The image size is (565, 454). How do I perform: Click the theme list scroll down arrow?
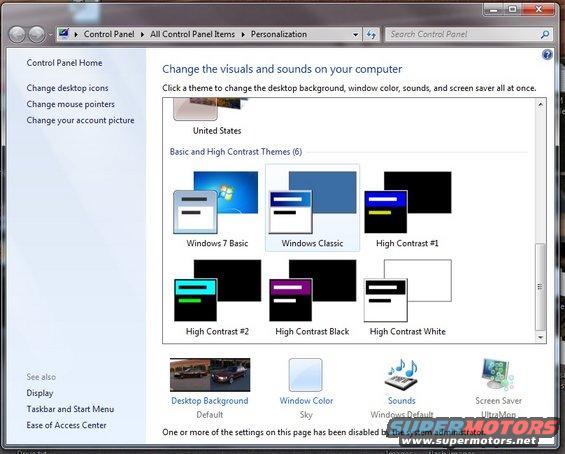540,337
